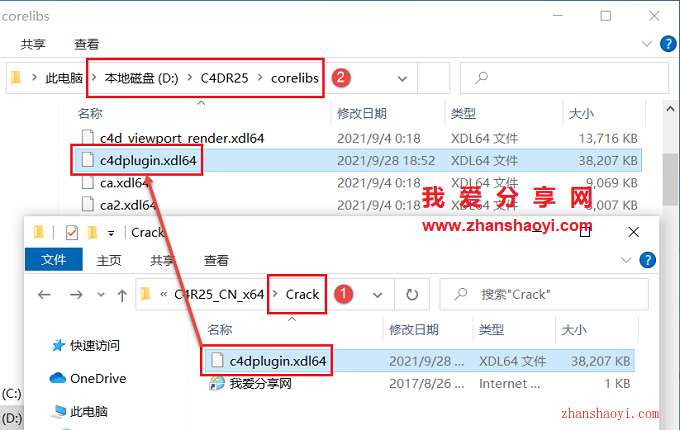This screenshot has width=680, height=430.
Task: Open address history dropdown in Crack window
Action: 377,295
